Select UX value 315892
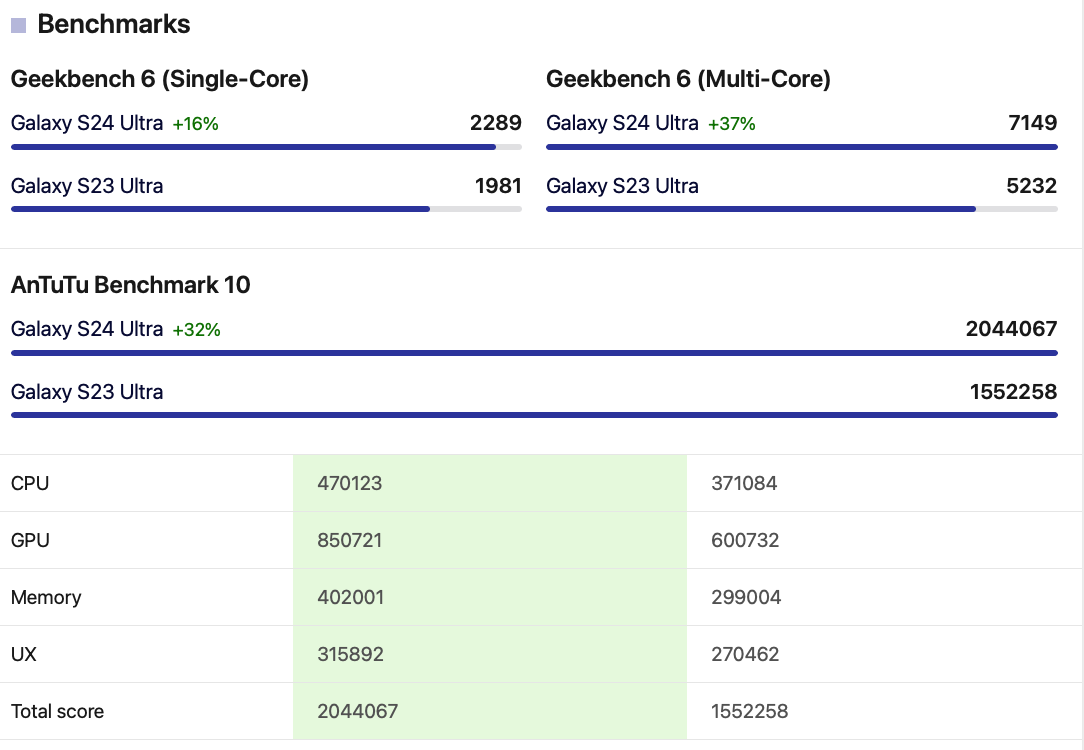Image resolution: width=1084 pixels, height=750 pixels. click(x=350, y=655)
